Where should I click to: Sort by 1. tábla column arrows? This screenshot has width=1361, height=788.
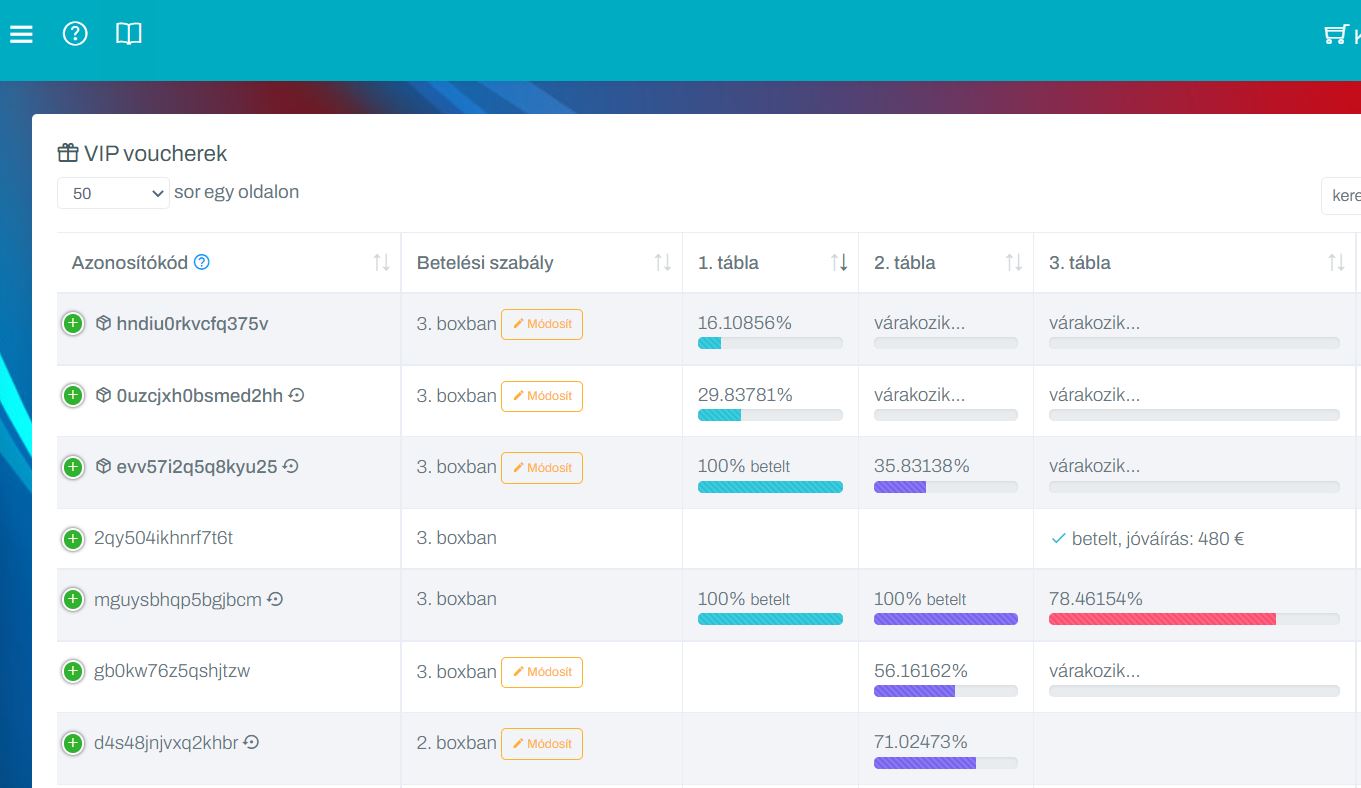click(838, 263)
